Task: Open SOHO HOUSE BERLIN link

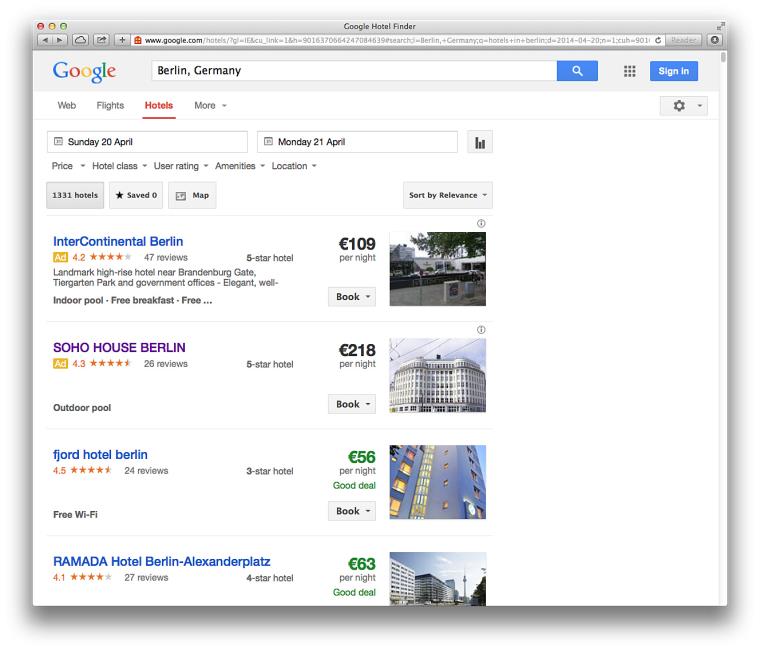Action: coord(119,348)
